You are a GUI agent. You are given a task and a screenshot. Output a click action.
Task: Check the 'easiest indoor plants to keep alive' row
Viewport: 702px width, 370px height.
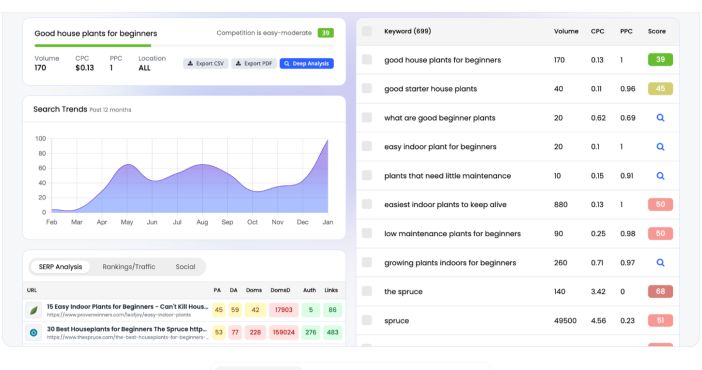click(367, 204)
